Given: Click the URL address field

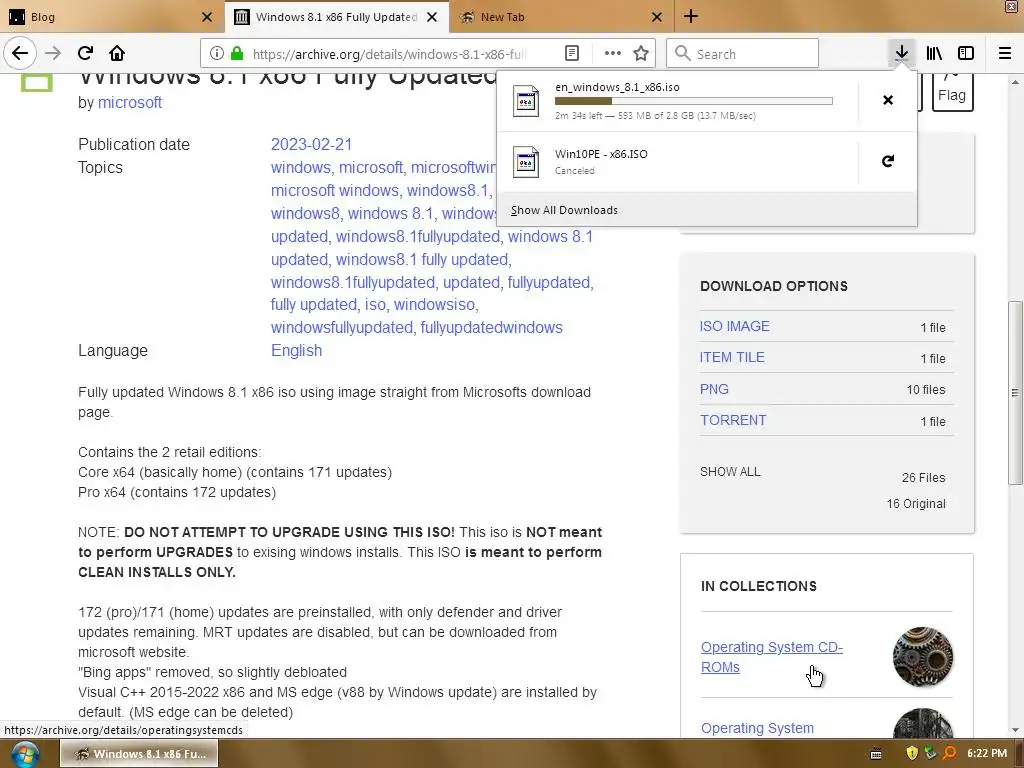Looking at the screenshot, I should click(x=389, y=54).
